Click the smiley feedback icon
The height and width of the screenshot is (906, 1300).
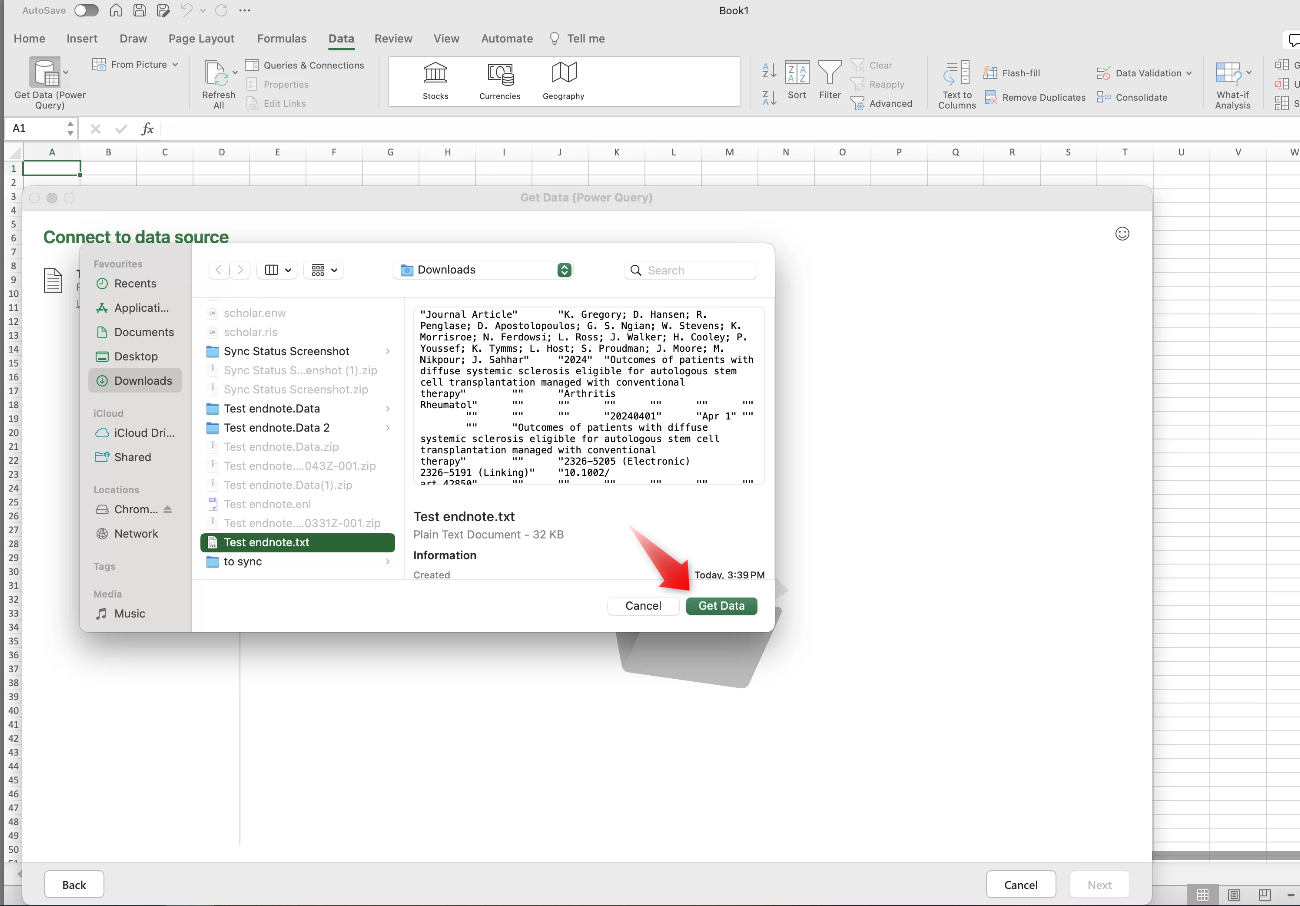[x=1122, y=234]
